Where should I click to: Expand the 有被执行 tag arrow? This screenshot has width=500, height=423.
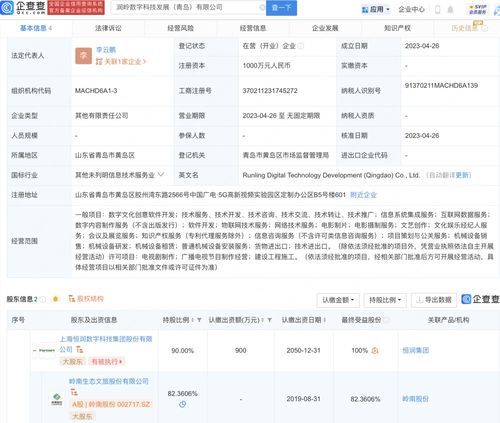pos(120,361)
